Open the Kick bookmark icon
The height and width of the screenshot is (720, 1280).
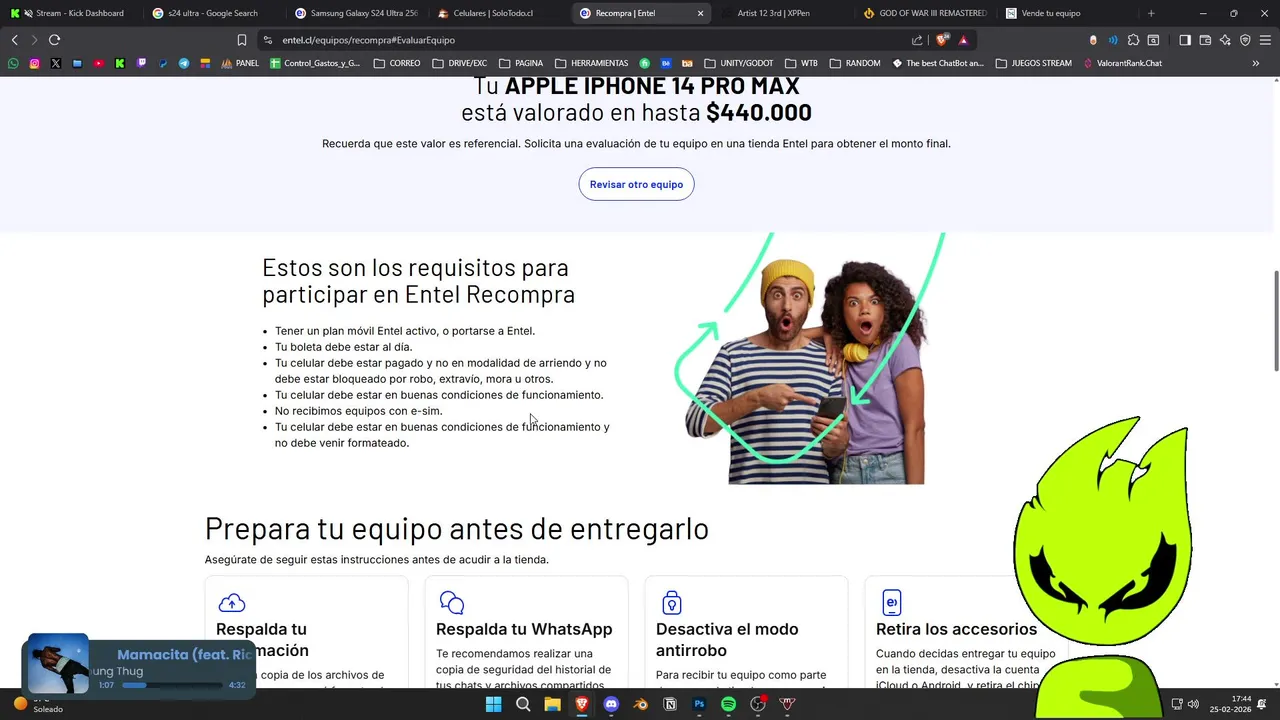coord(119,63)
